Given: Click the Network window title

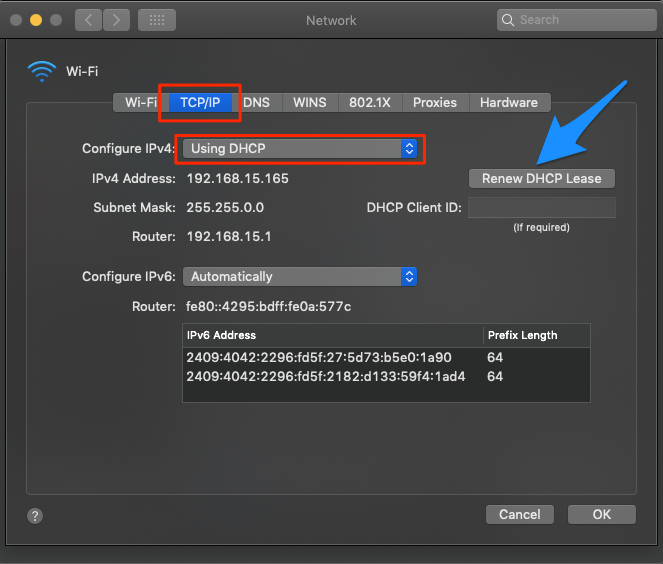Looking at the screenshot, I should coord(332,20).
